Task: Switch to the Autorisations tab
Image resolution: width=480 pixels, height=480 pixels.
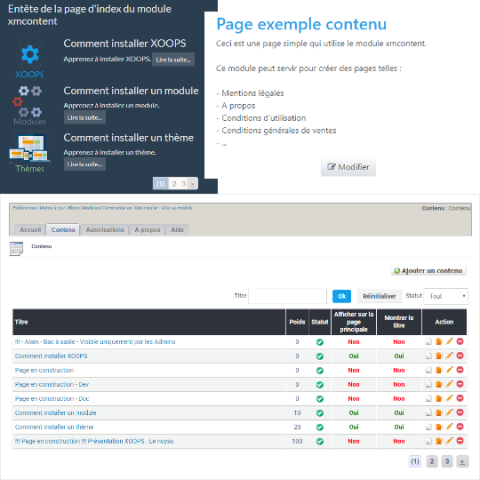Action: 105,230
